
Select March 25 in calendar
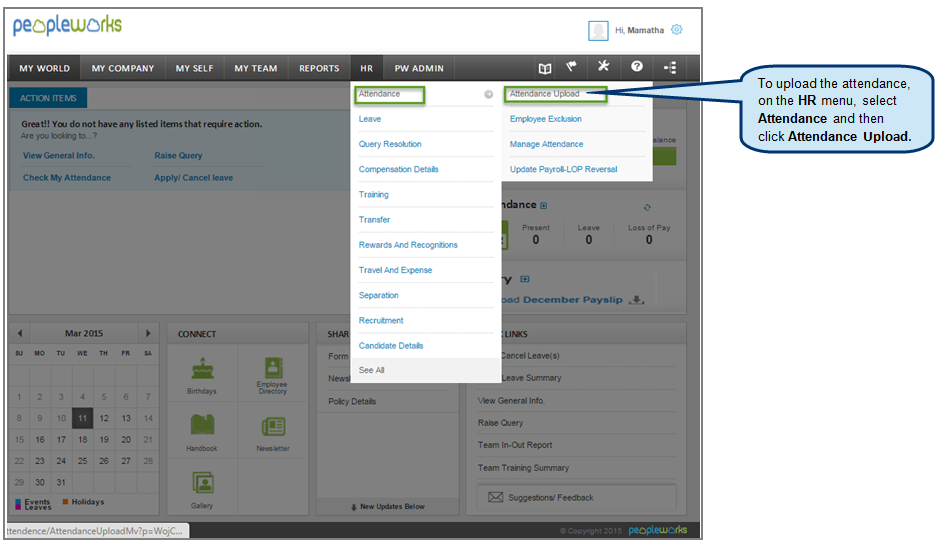coord(82,461)
